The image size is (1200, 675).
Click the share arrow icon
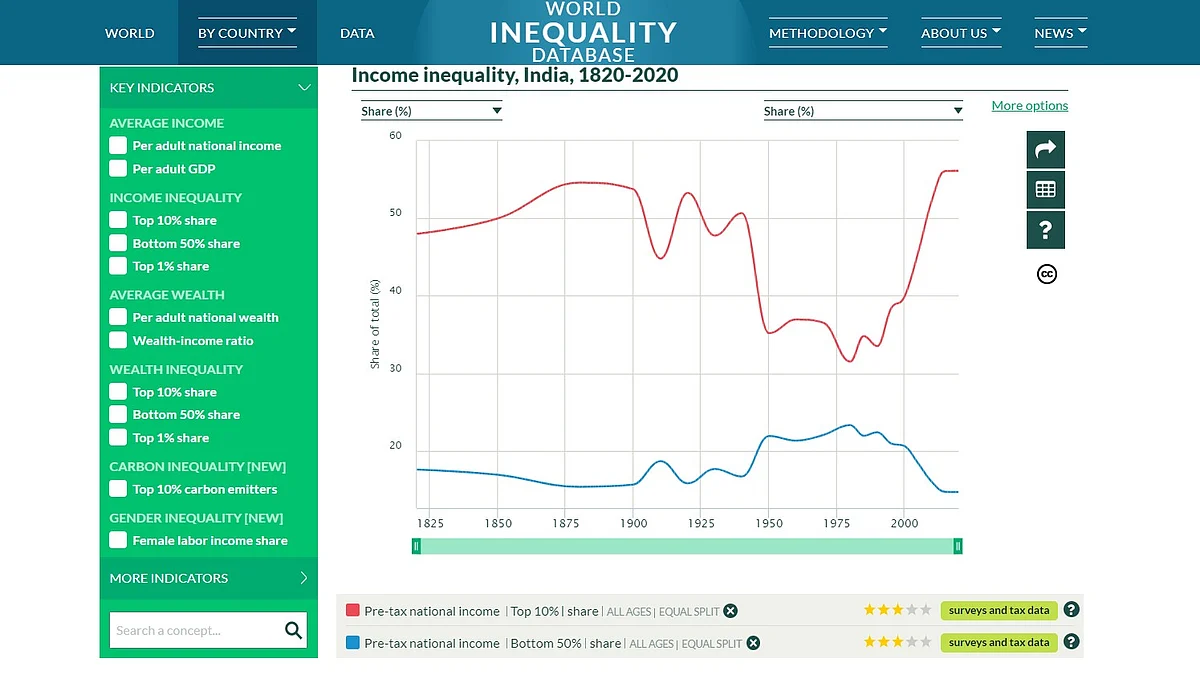(1045, 150)
